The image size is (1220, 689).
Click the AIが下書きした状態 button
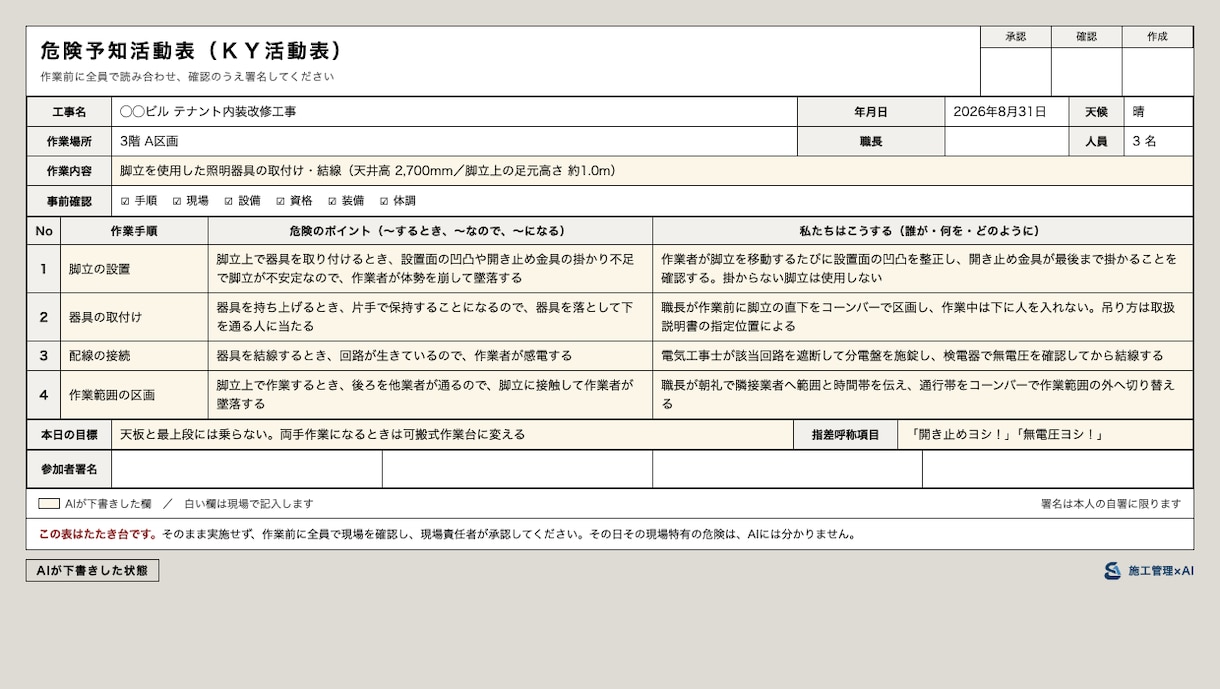[x=92, y=570]
